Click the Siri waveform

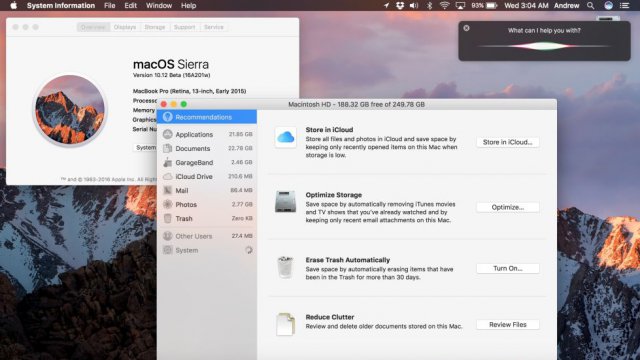pyautogui.click(x=544, y=46)
